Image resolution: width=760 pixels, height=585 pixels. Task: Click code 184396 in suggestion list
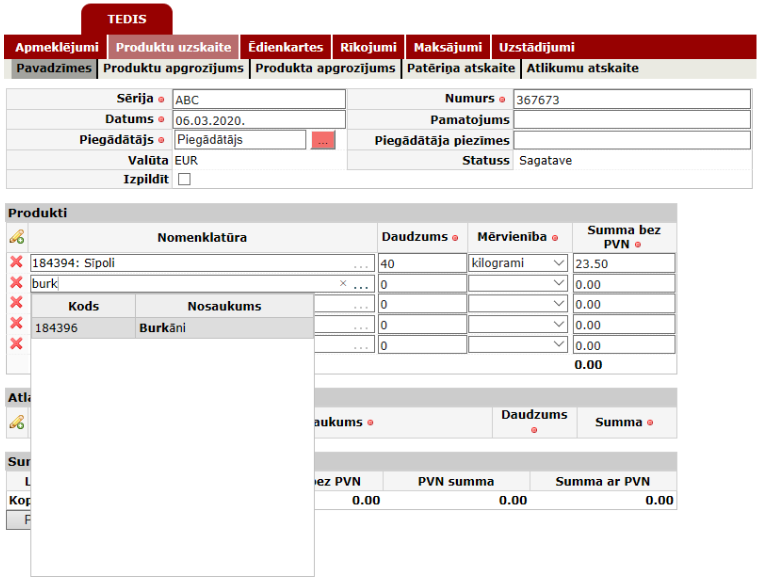[56, 328]
